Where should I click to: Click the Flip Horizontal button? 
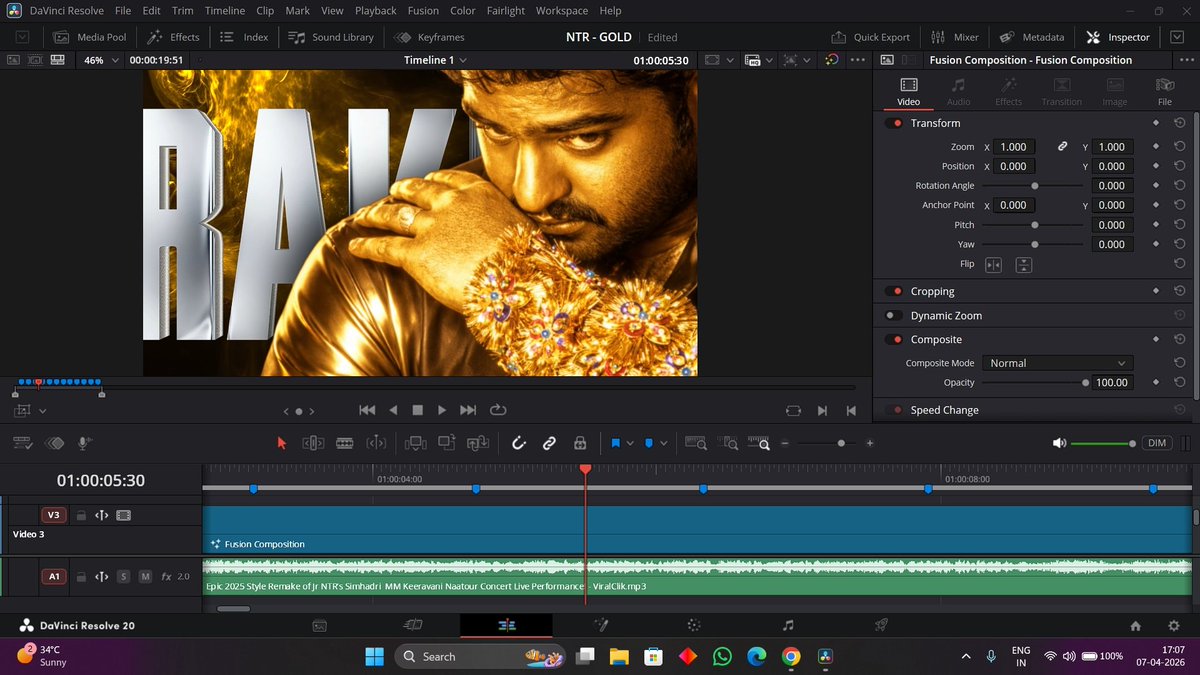pyautogui.click(x=993, y=265)
